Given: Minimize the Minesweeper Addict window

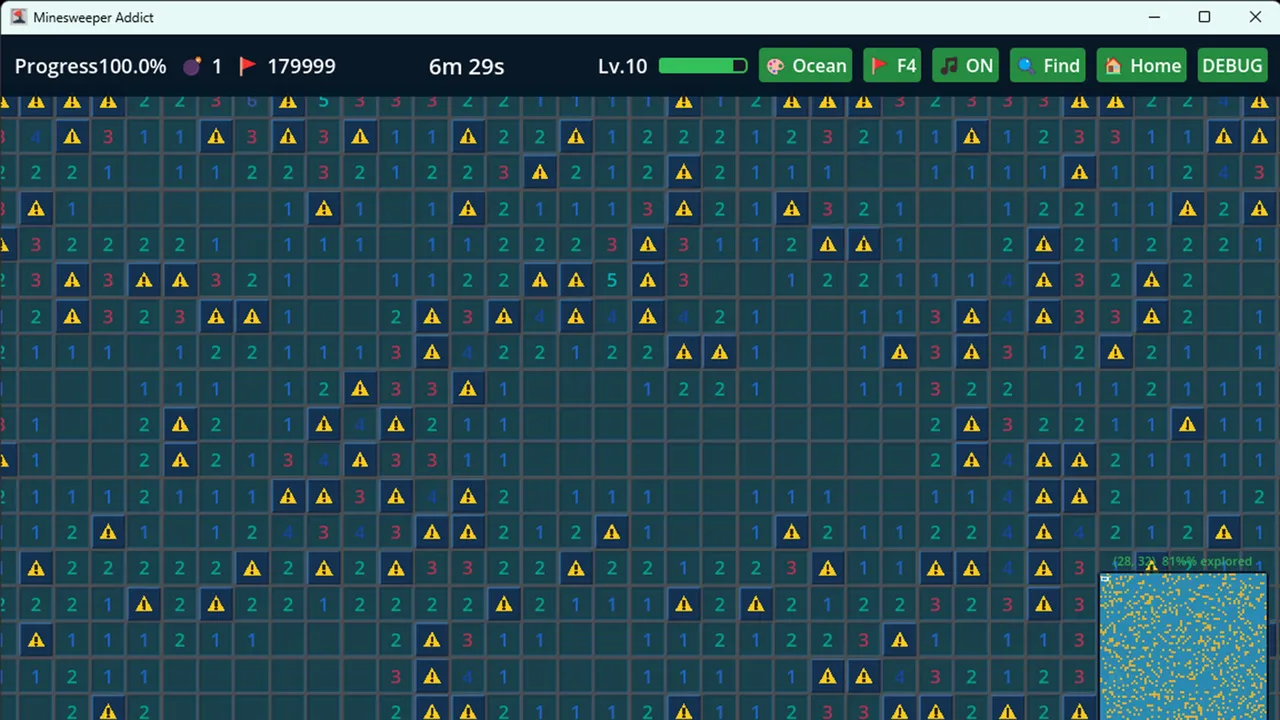Looking at the screenshot, I should (1155, 17).
